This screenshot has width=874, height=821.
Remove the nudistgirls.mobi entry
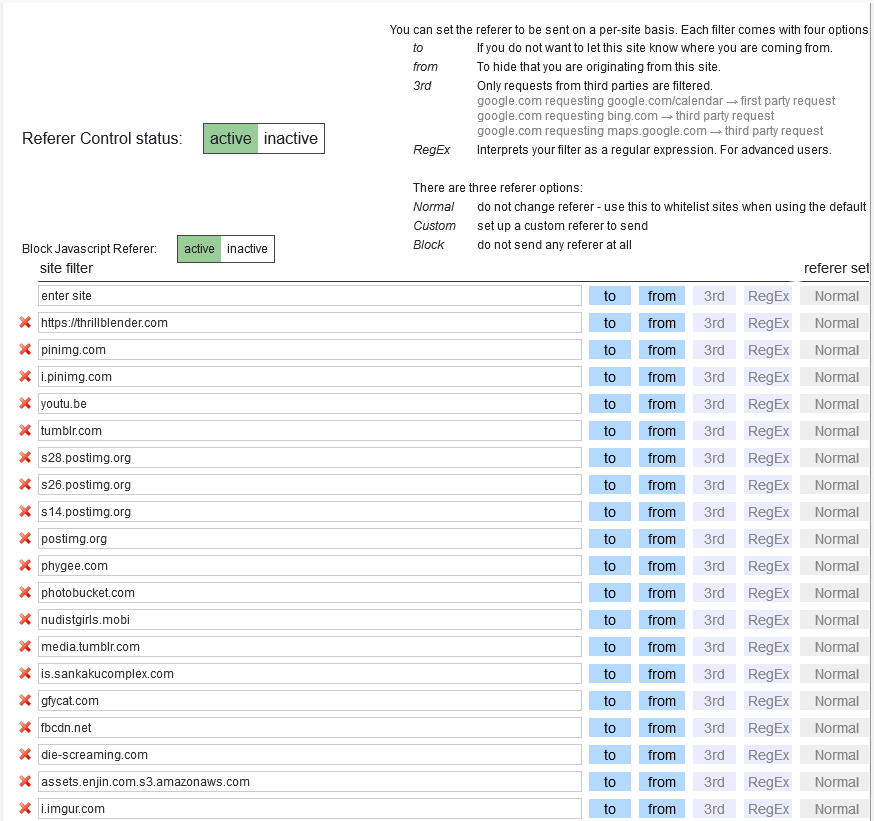coord(25,620)
